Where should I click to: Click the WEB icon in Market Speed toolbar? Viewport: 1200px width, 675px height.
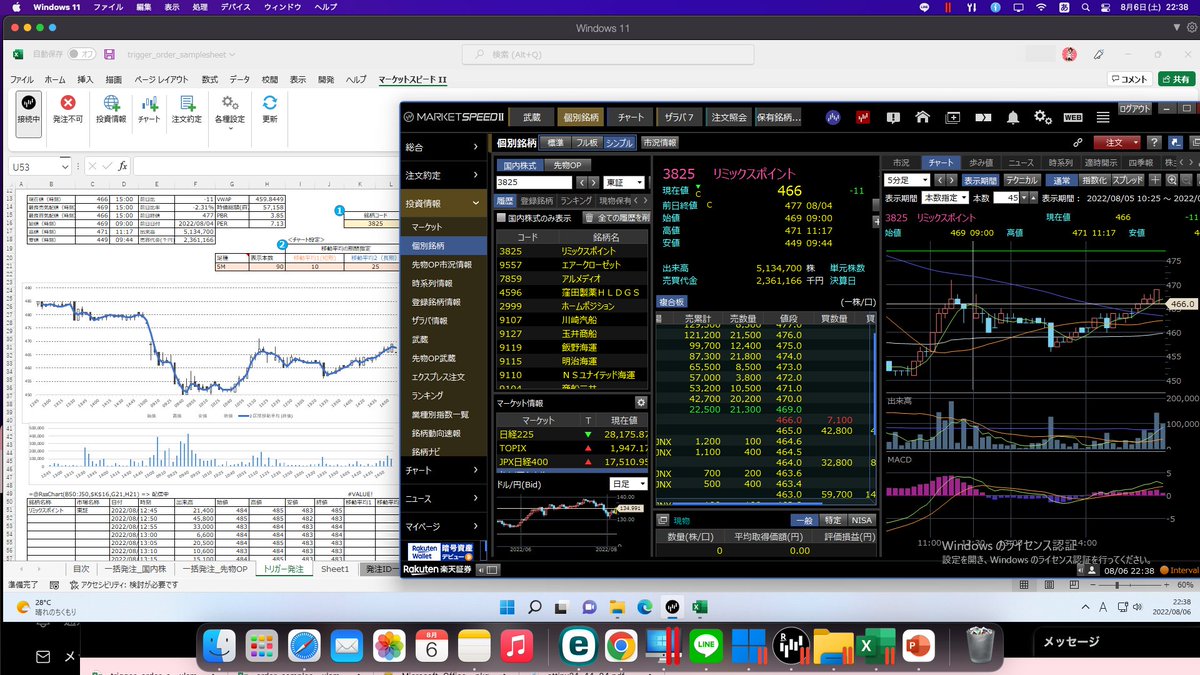(1072, 117)
